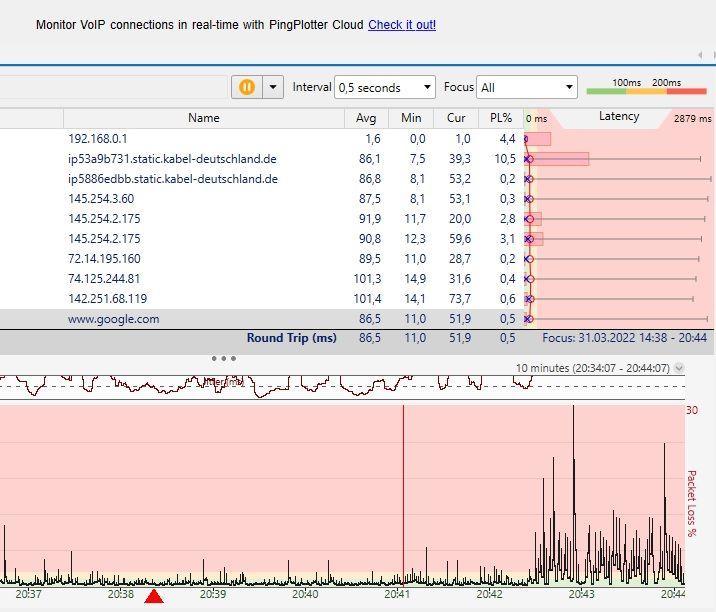Sort by the Avg column header

(x=366, y=118)
